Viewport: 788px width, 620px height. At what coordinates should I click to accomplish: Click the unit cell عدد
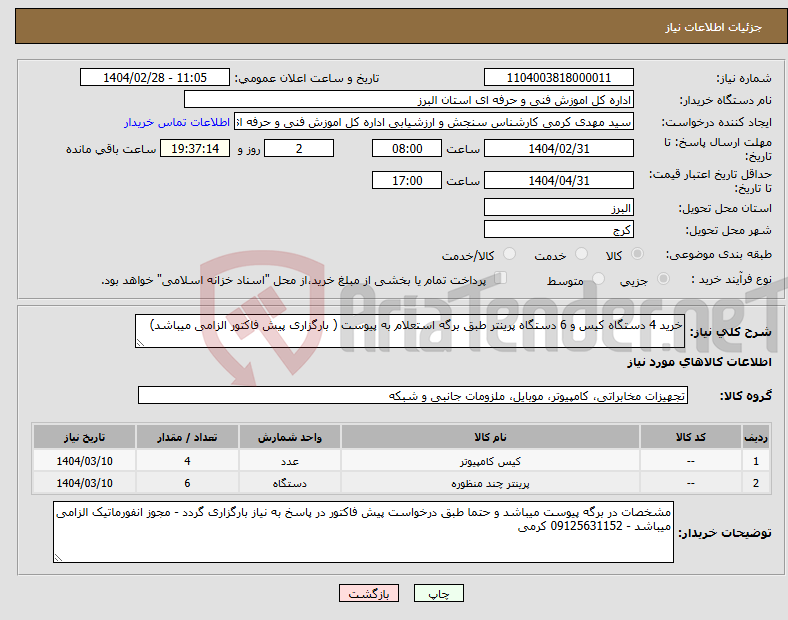pyautogui.click(x=289, y=460)
